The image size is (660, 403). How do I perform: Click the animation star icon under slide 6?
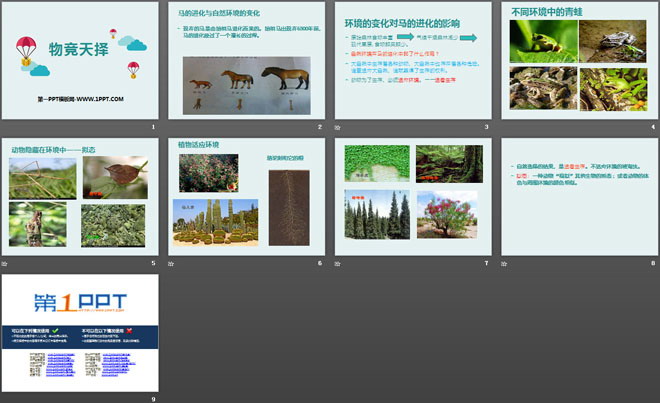(171, 264)
